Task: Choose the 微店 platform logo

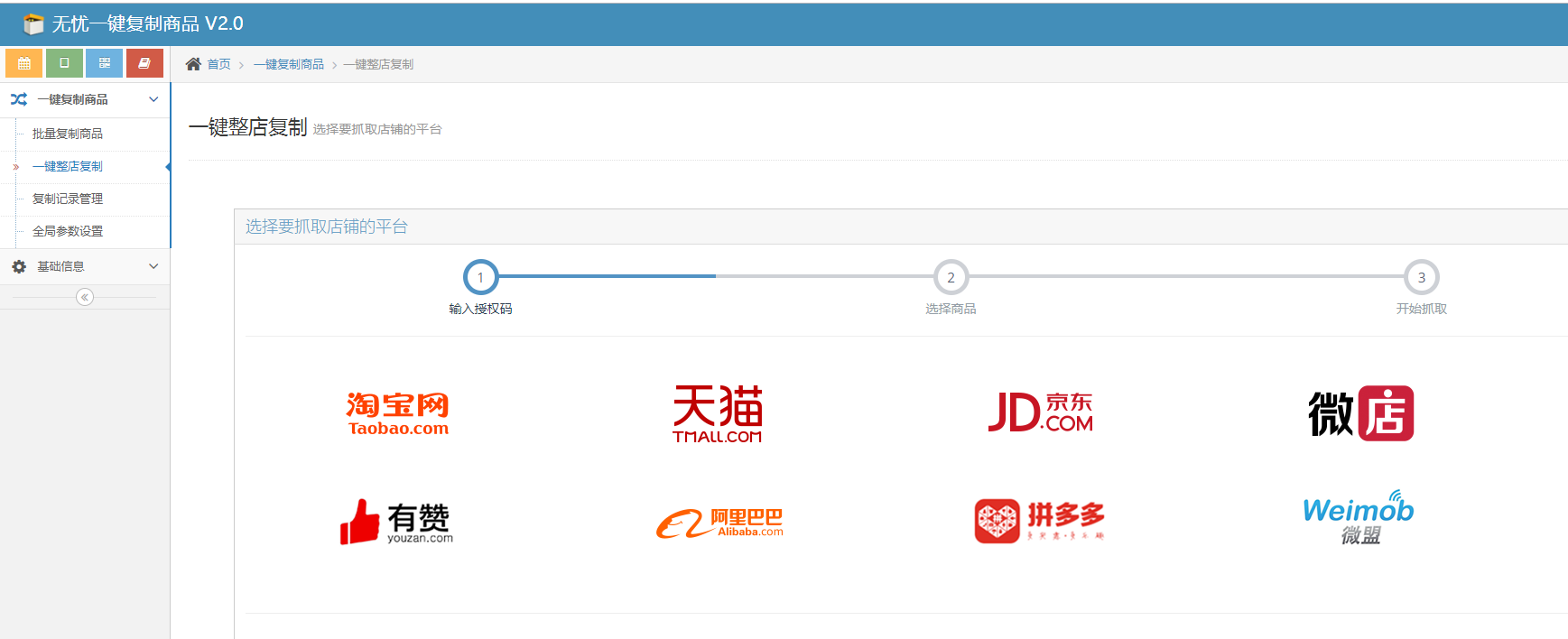Action: (1361, 413)
